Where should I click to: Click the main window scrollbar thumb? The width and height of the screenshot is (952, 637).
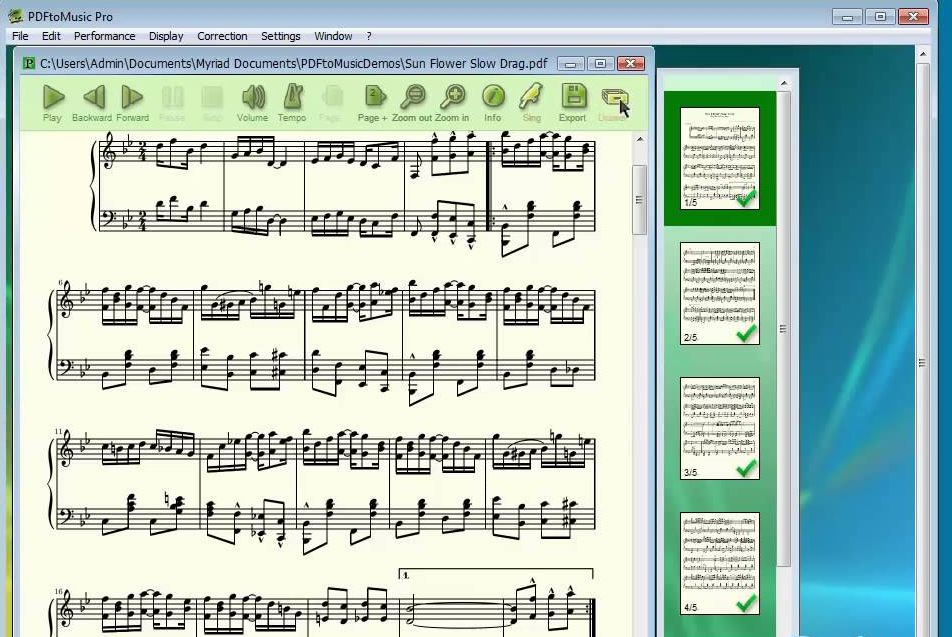[923, 363]
